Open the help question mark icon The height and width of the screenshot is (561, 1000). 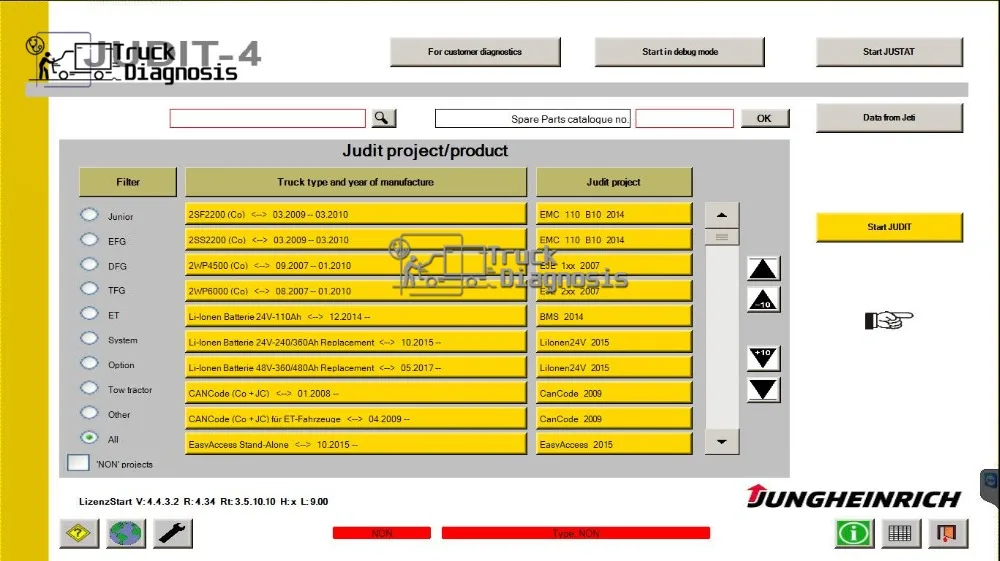(x=79, y=533)
